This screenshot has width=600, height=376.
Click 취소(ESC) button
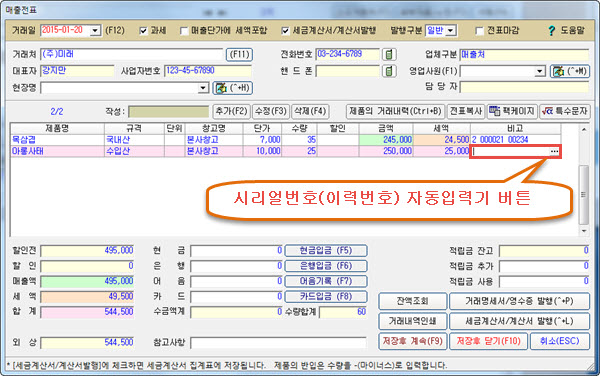(560, 341)
